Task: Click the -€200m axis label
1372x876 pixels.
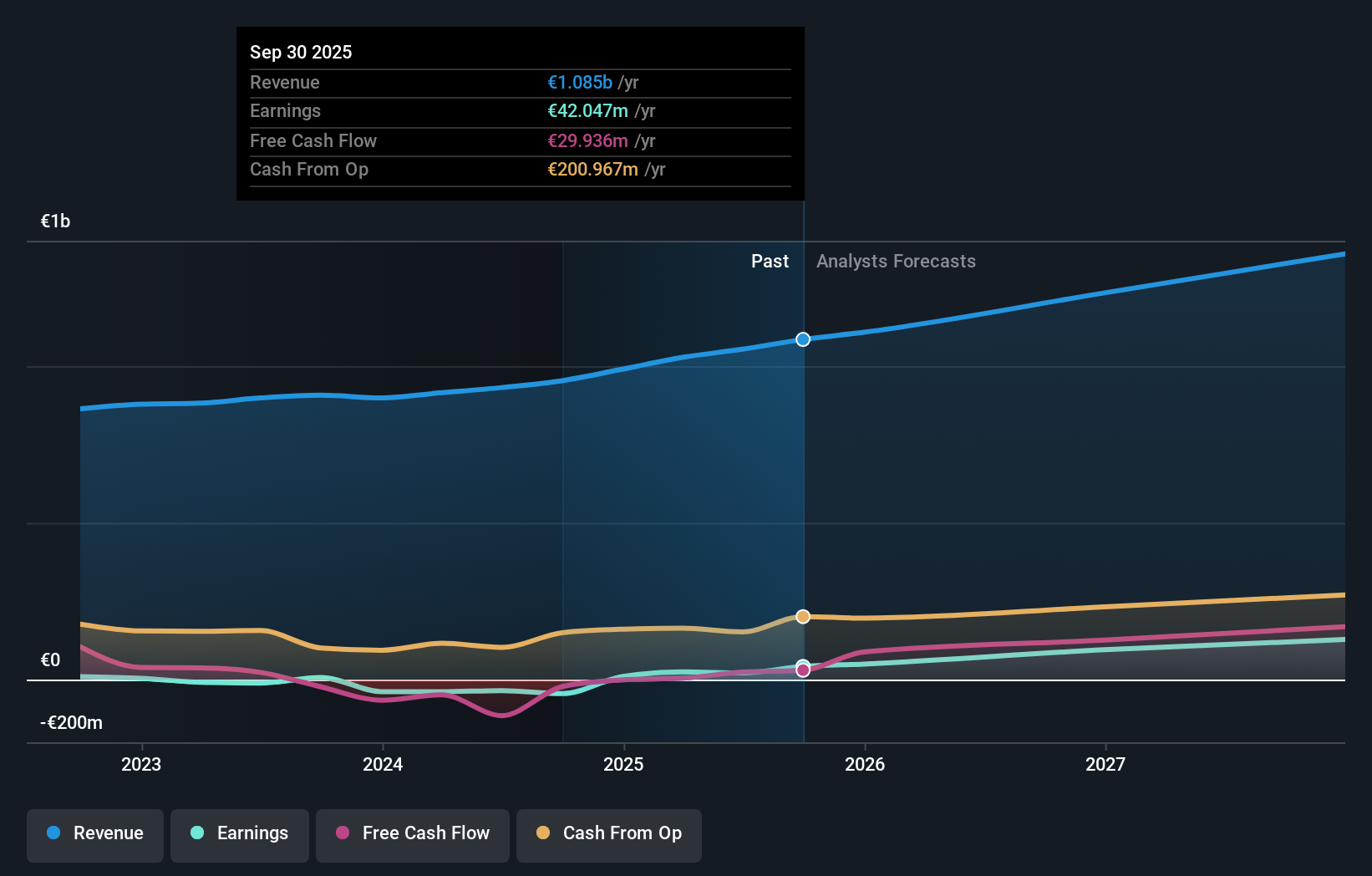Action: pos(70,722)
